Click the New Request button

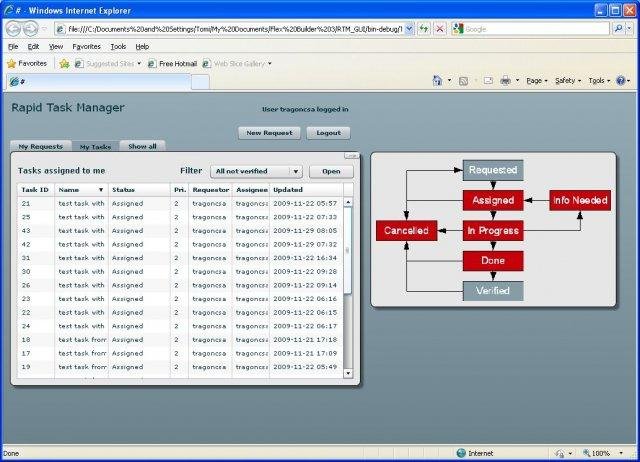tap(269, 133)
